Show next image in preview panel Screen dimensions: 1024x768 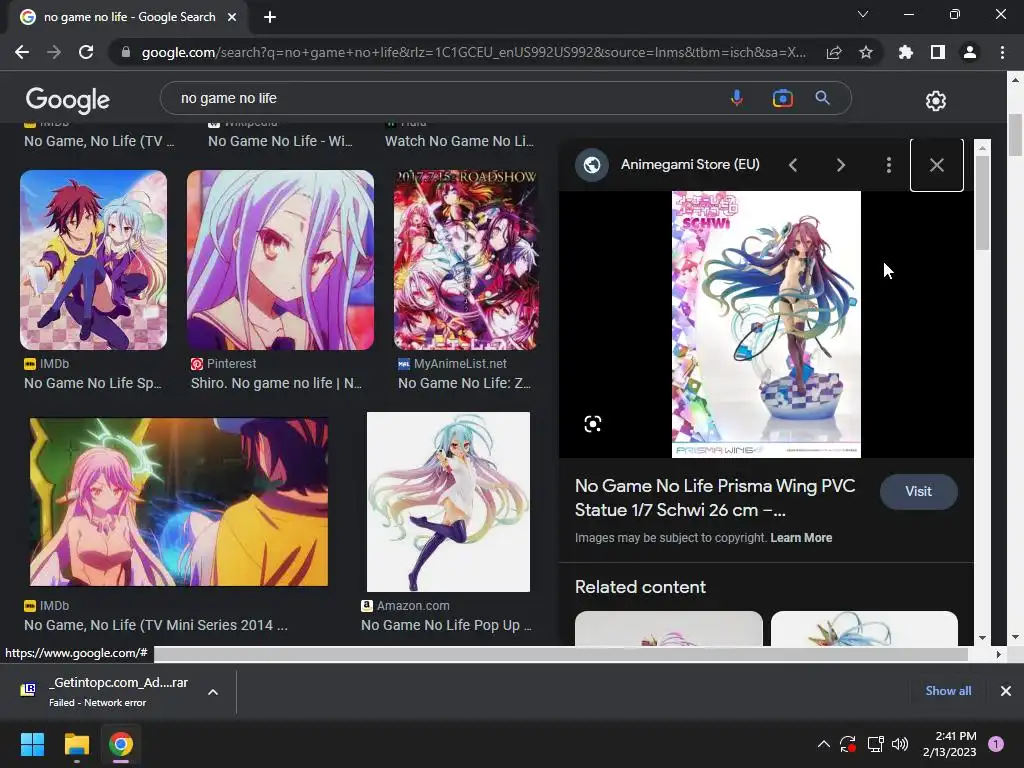[840, 165]
